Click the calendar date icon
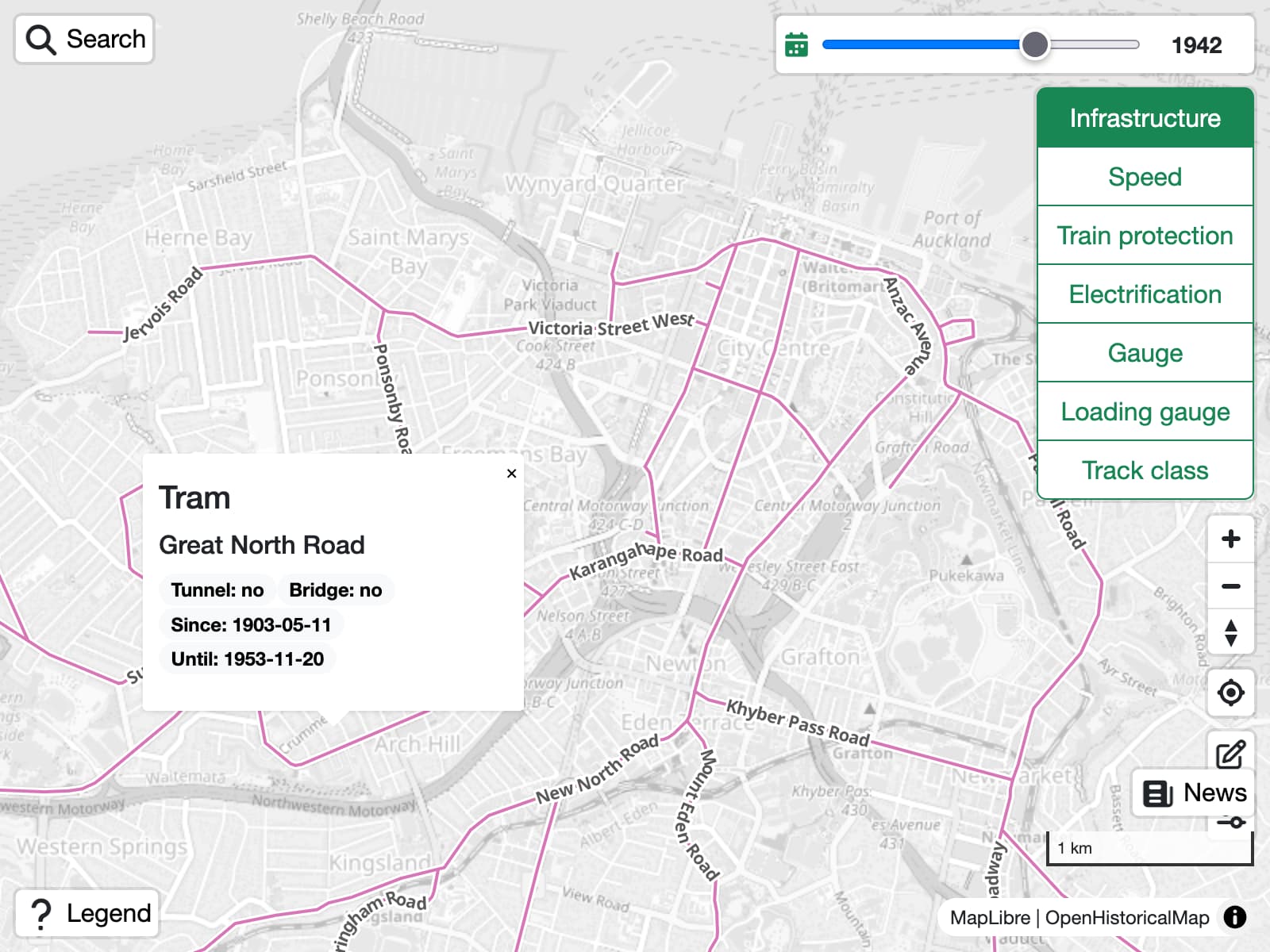1270x952 pixels. tap(796, 45)
